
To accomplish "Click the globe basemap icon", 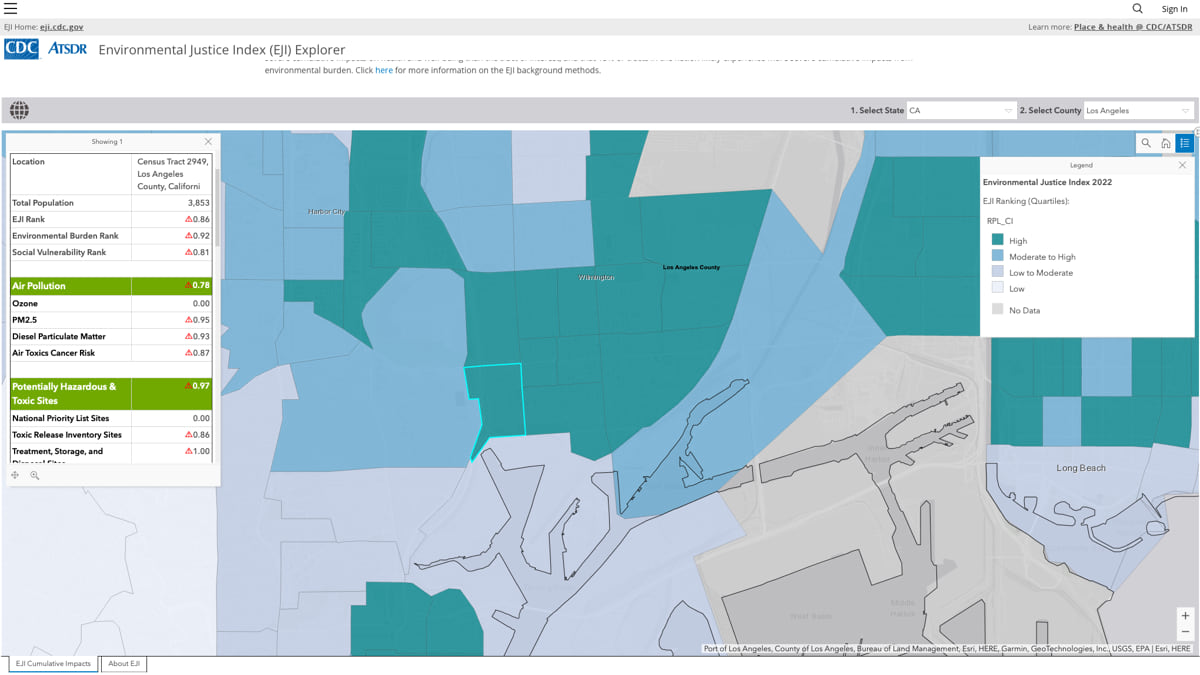I will click(x=19, y=110).
